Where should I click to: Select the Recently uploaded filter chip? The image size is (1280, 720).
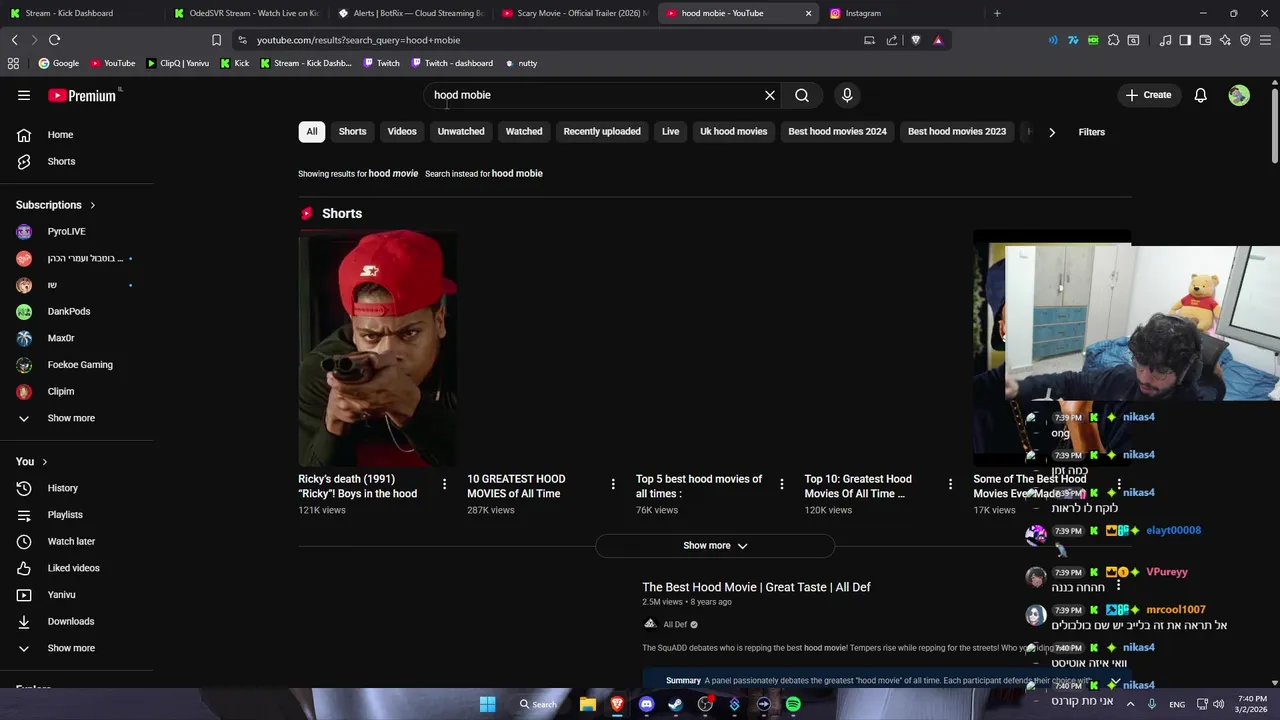[x=602, y=132]
